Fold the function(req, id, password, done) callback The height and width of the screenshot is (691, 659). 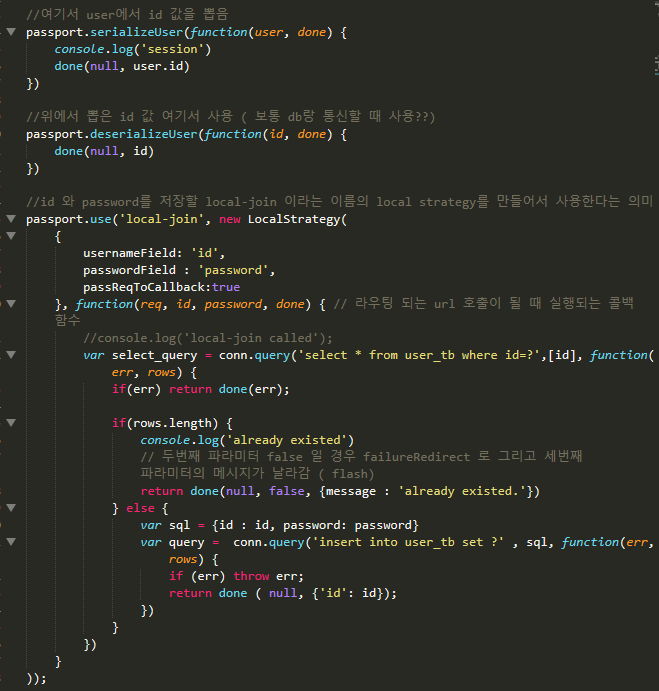(11, 304)
